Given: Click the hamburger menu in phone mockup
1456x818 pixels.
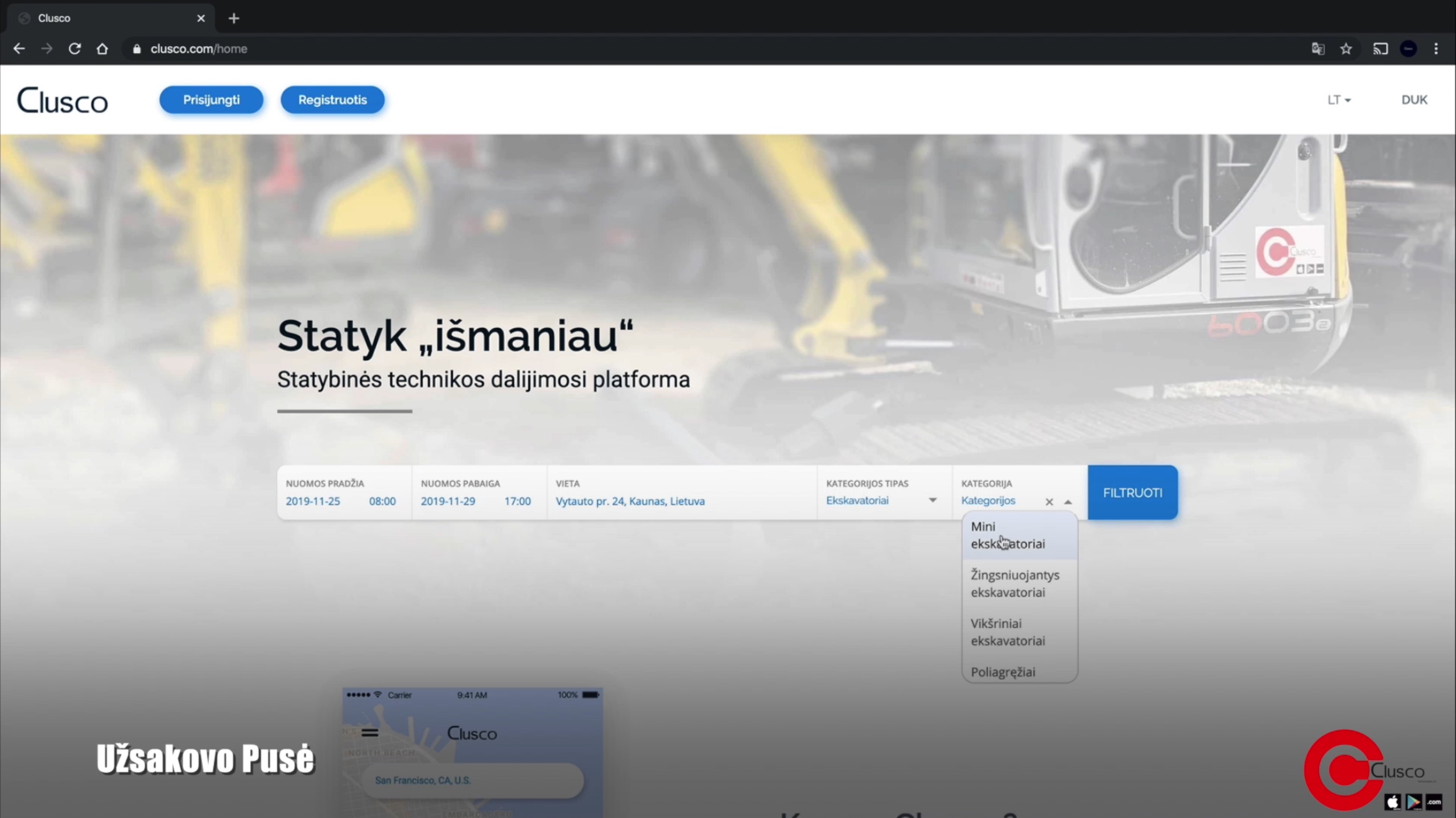Looking at the screenshot, I should (370, 733).
